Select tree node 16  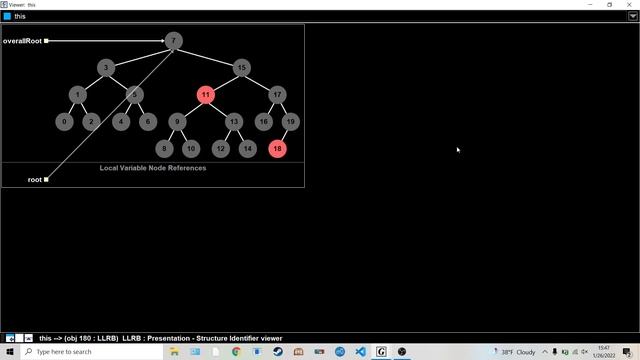[264, 122]
